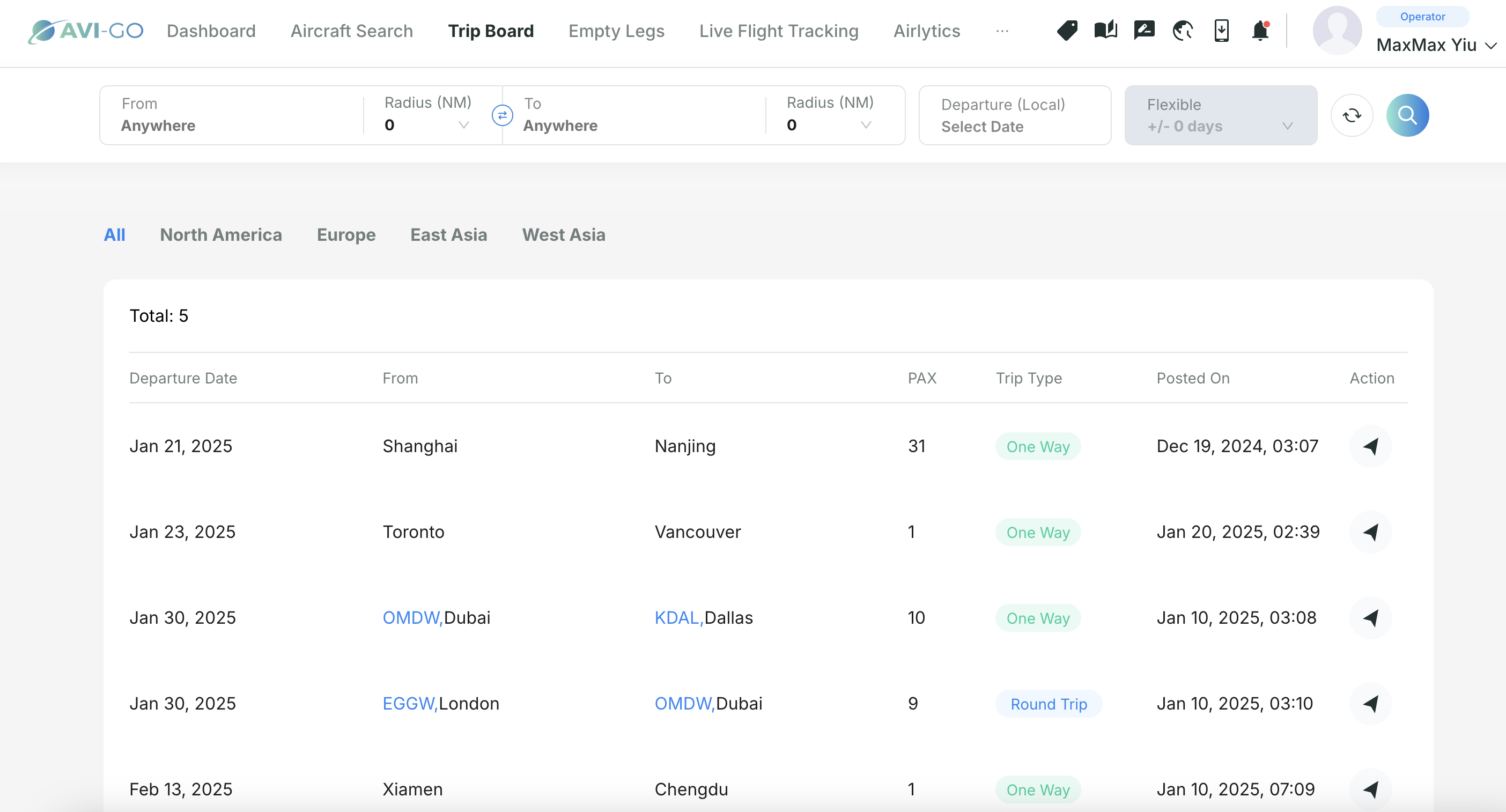Viewport: 1506px width, 812px height.
Task: Select Trip Board in navigation
Action: pos(491,31)
